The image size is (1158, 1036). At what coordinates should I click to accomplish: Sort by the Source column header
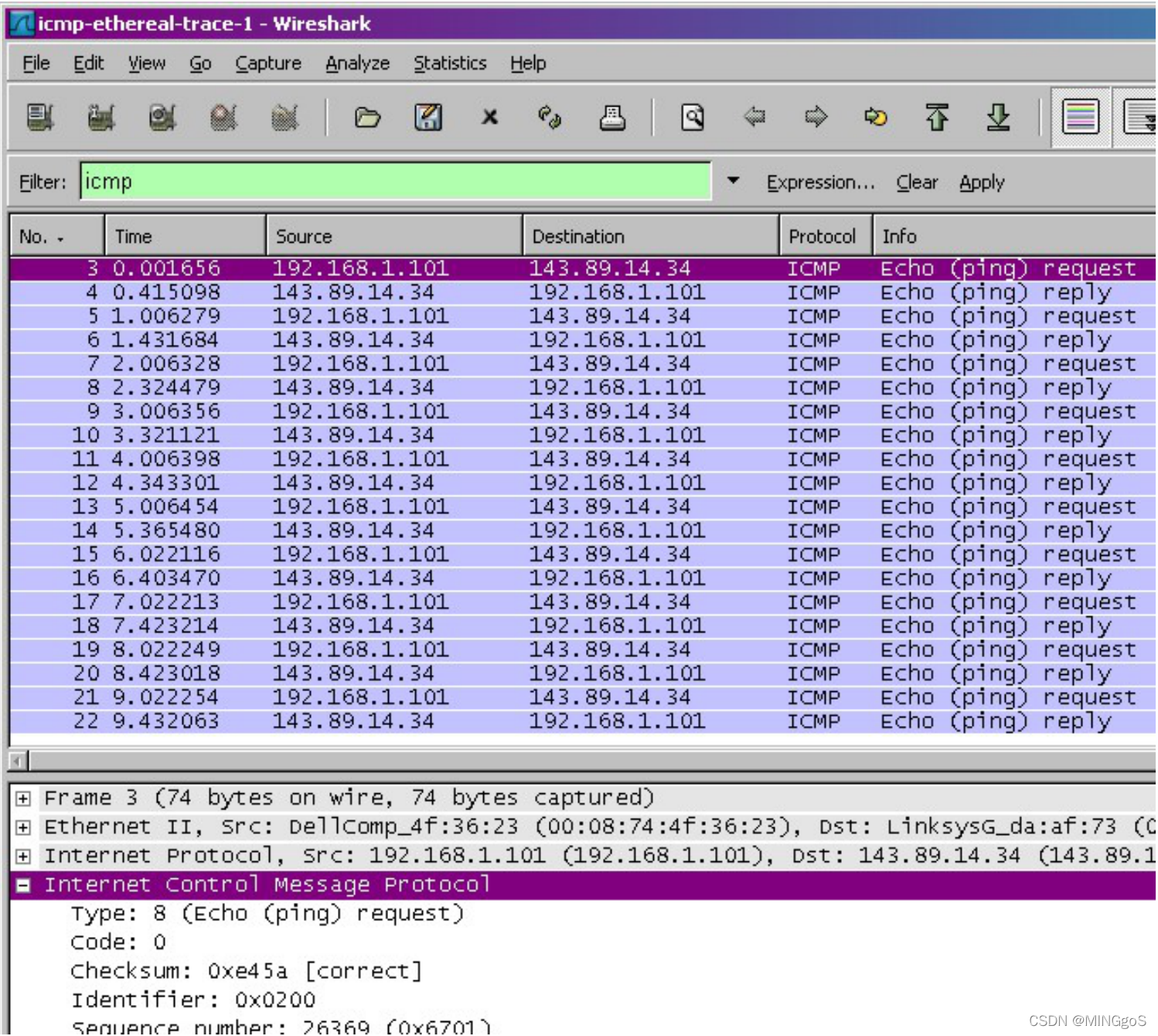[x=394, y=237]
